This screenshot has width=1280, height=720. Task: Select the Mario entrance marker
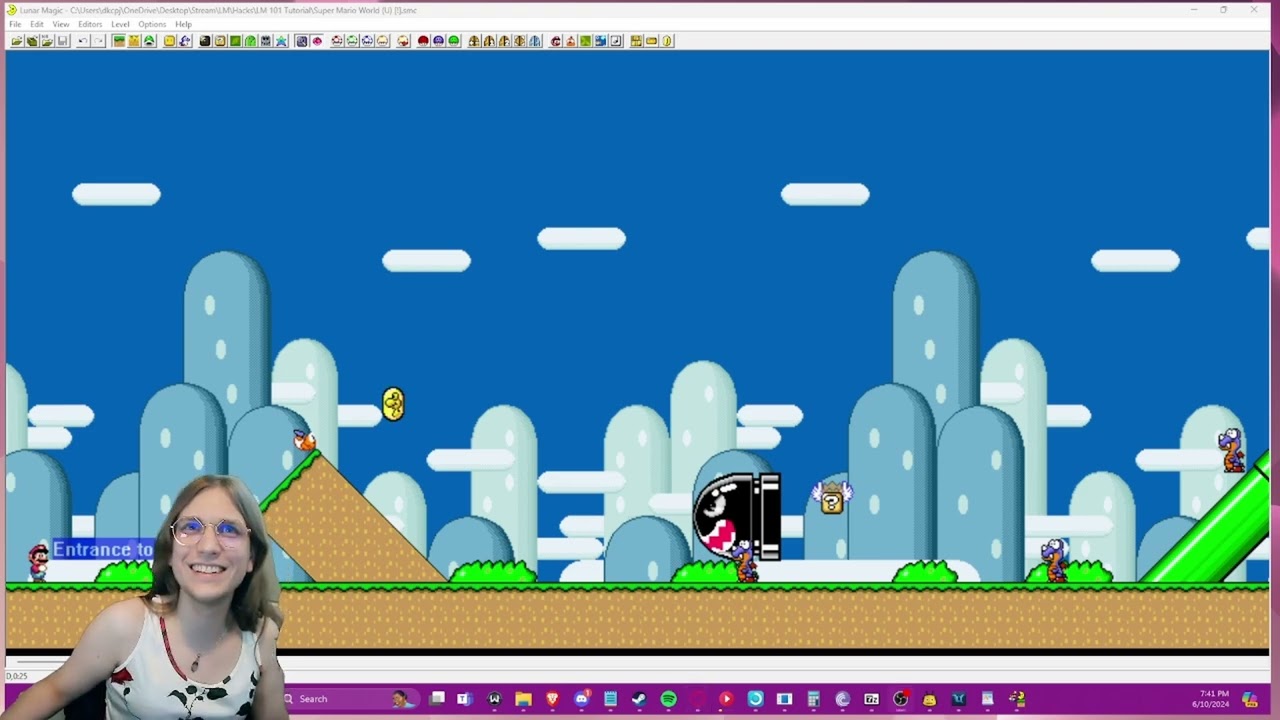[x=38, y=561]
